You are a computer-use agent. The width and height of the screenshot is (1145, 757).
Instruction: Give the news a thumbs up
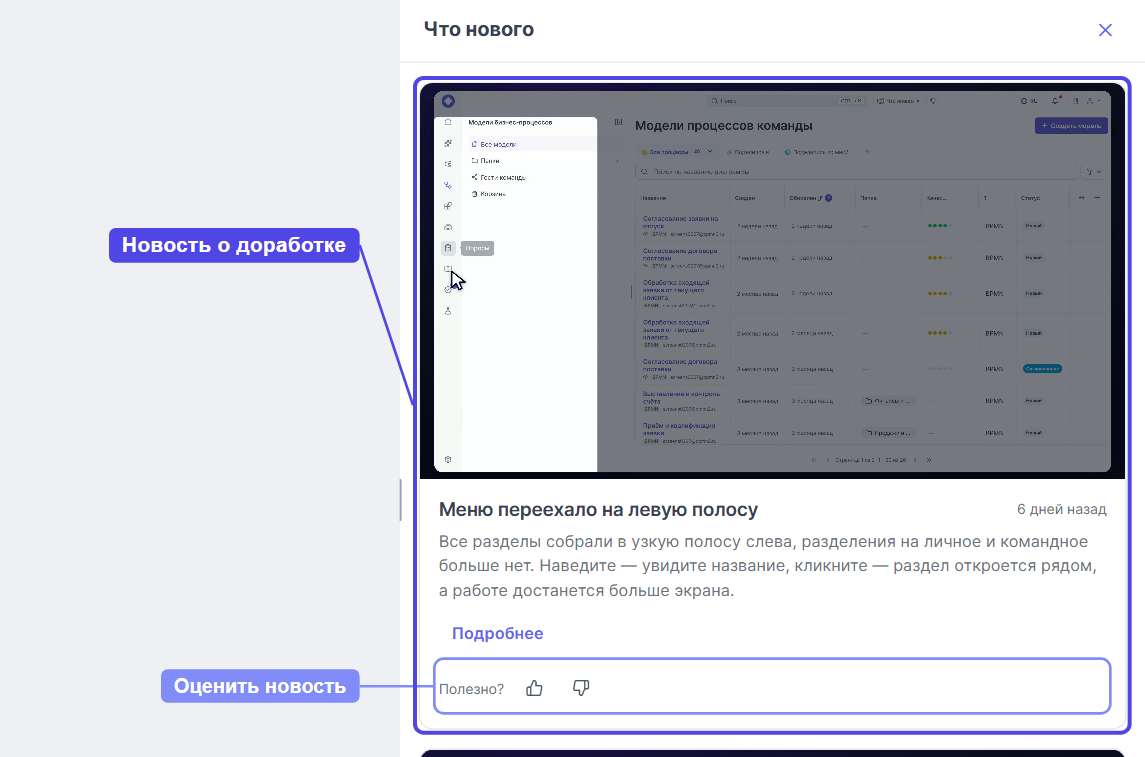[x=535, y=688]
